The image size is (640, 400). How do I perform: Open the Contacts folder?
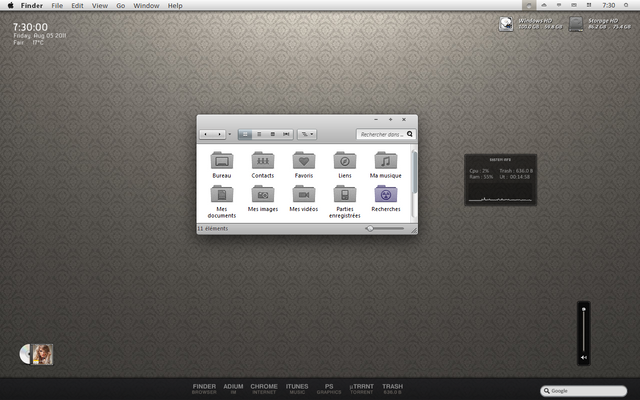click(263, 161)
